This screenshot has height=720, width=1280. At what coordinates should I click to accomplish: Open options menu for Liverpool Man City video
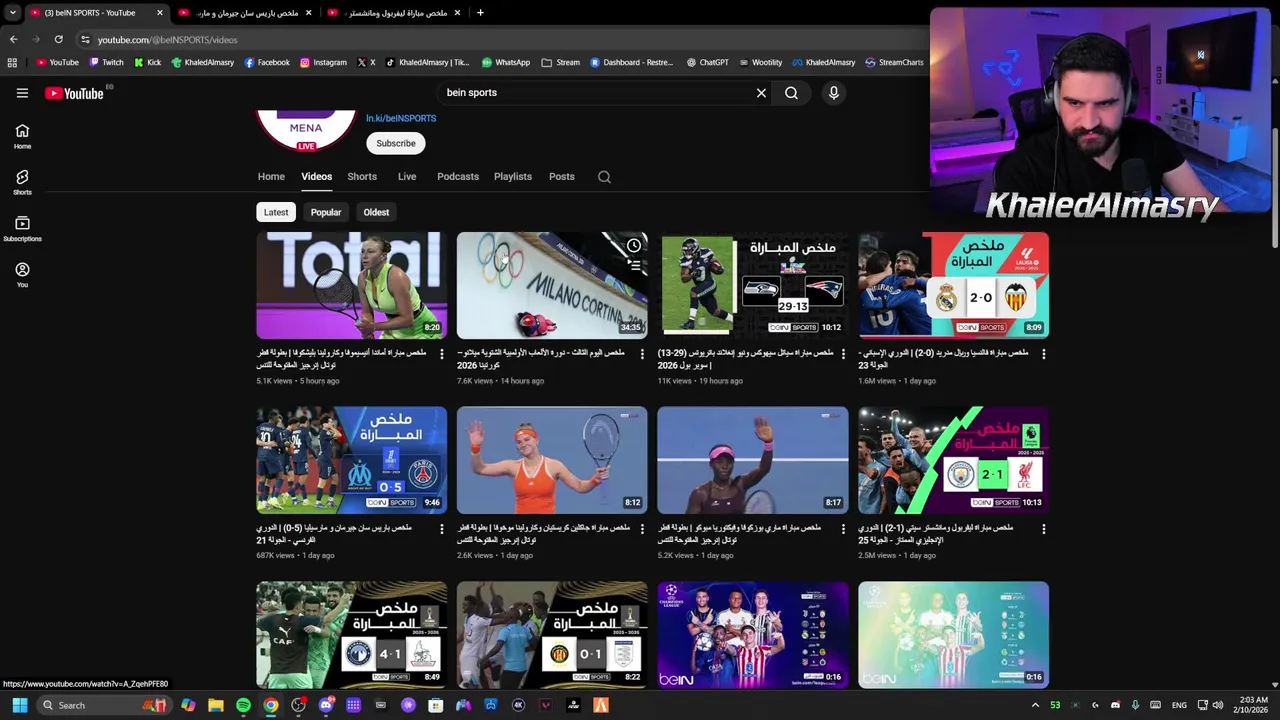(1043, 528)
